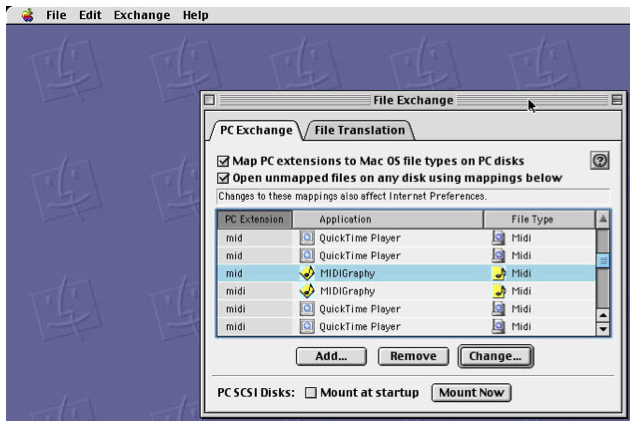This screenshot has height=424, width=635.
Task: Click the File Exchange window close box
Action: (209, 100)
